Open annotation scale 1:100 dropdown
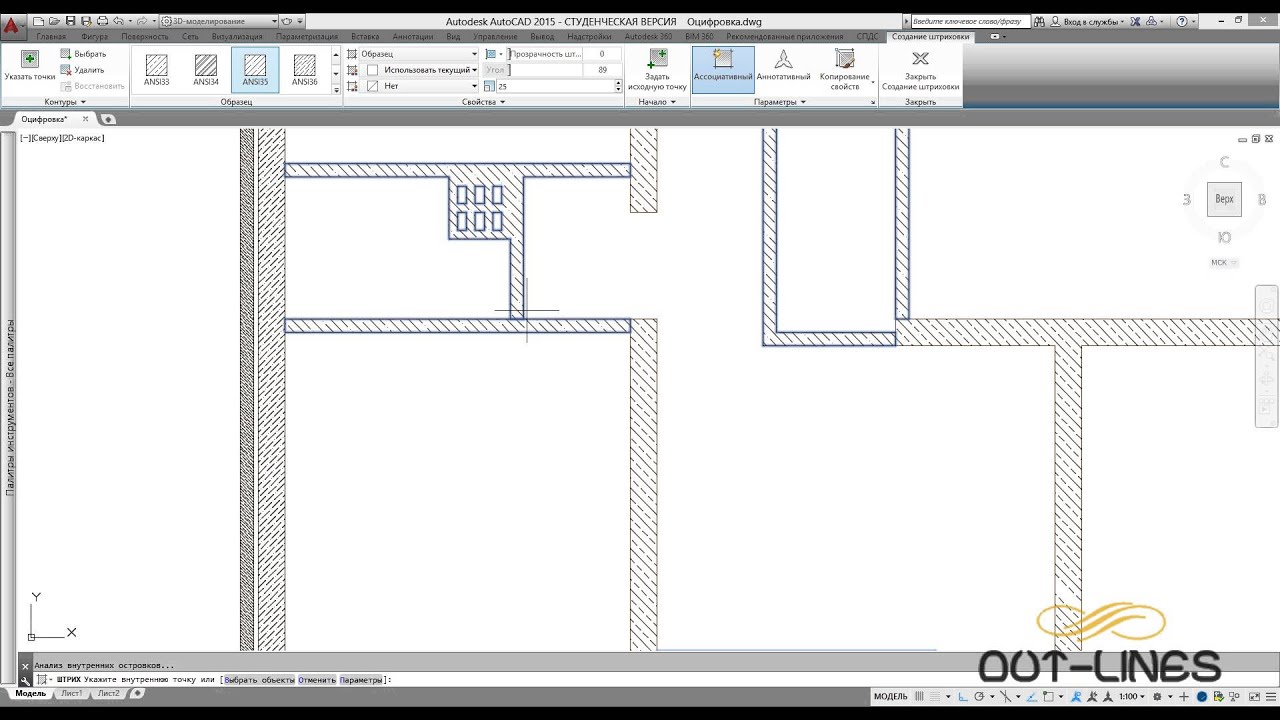 [1131, 696]
